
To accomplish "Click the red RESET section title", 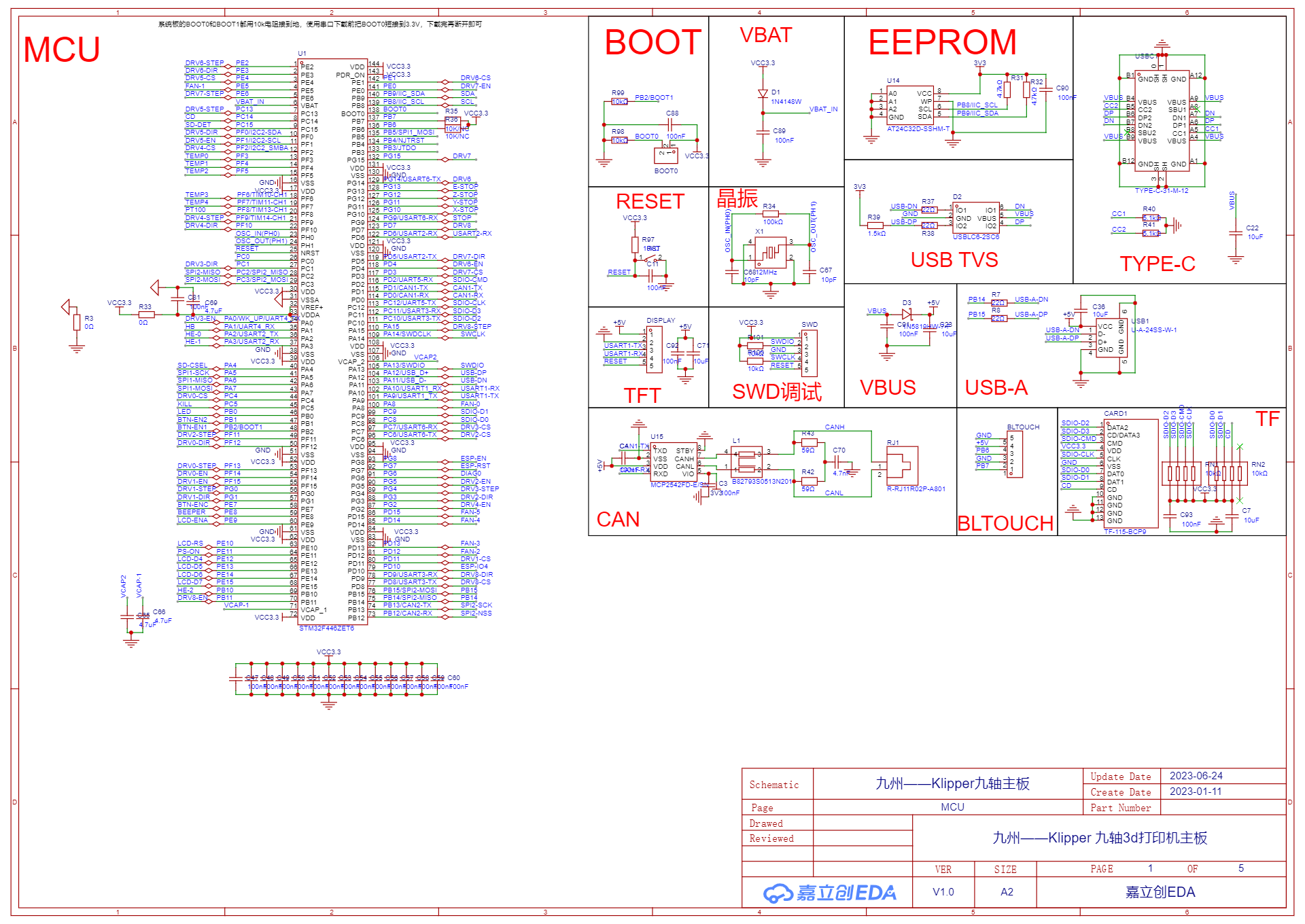I will [650, 201].
